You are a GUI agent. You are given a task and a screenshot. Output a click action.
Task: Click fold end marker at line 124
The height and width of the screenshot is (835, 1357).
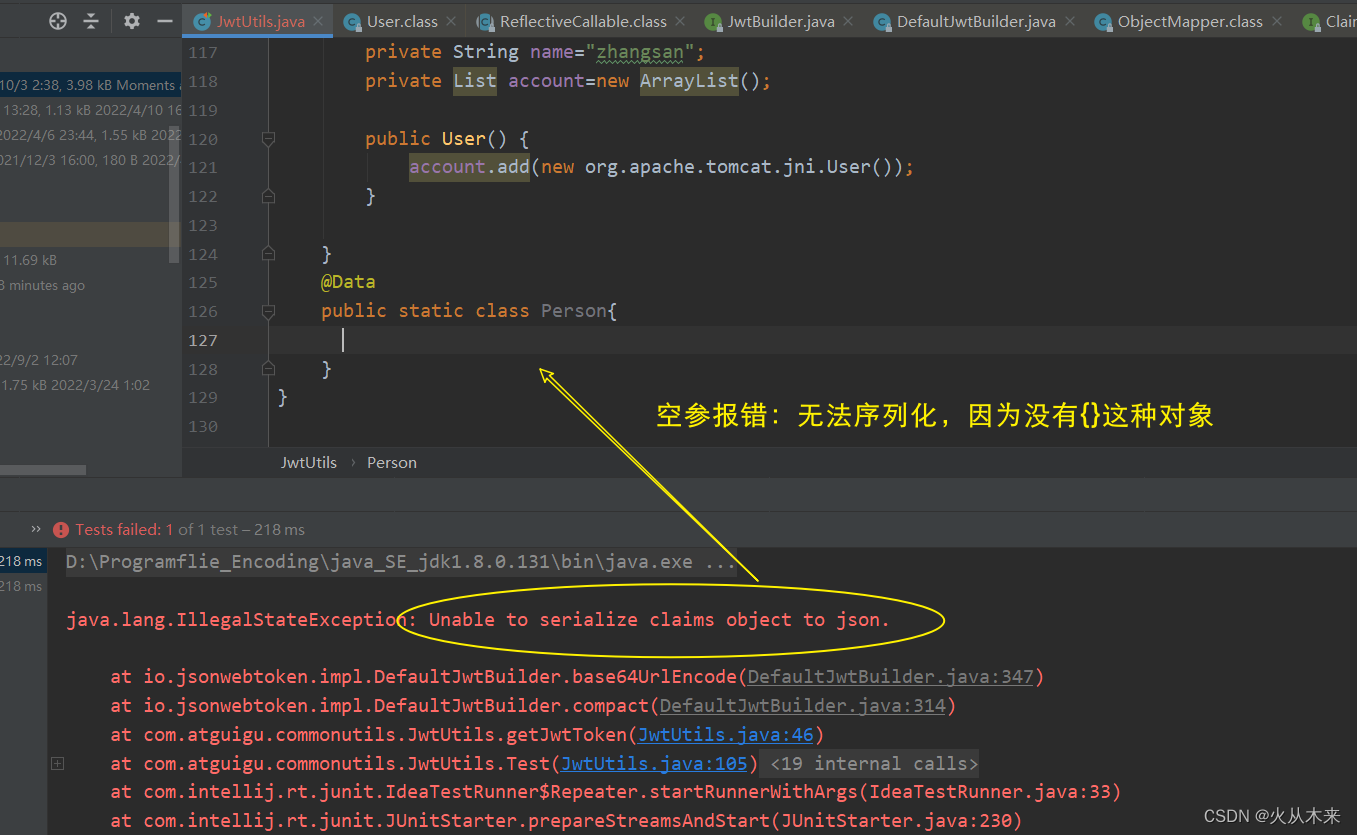[268, 254]
